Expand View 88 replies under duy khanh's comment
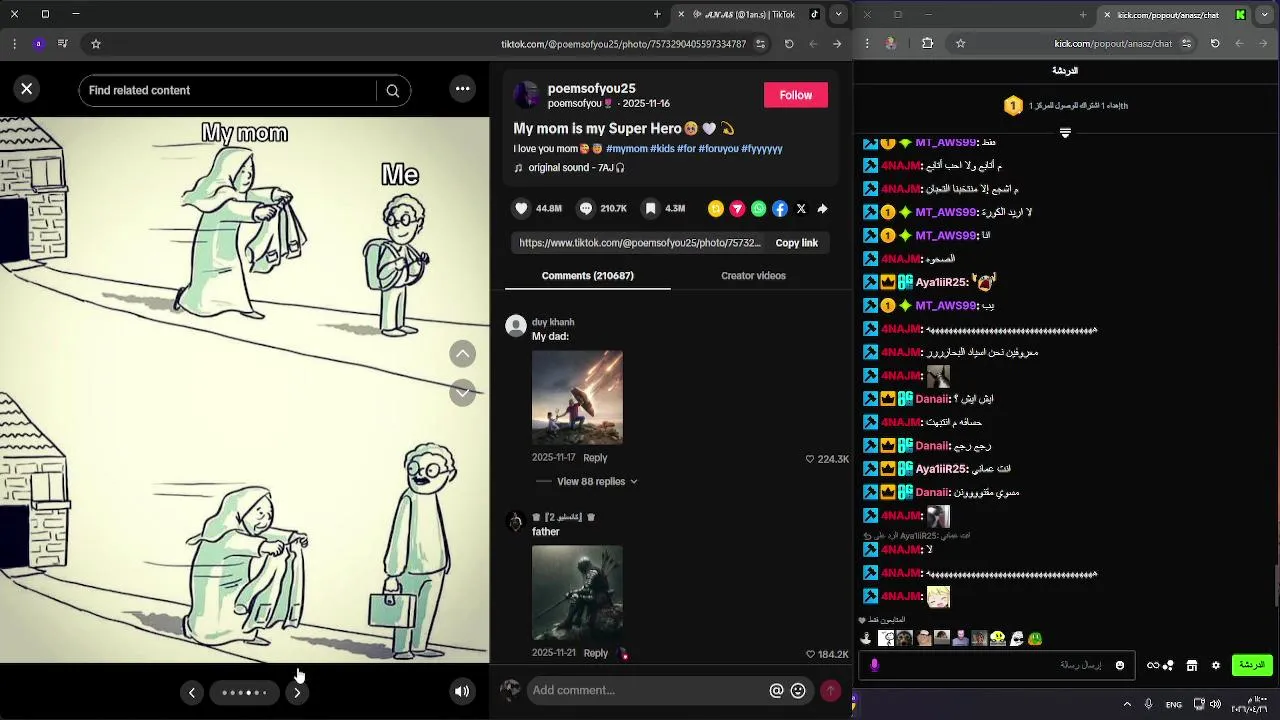1280x720 pixels. [597, 481]
